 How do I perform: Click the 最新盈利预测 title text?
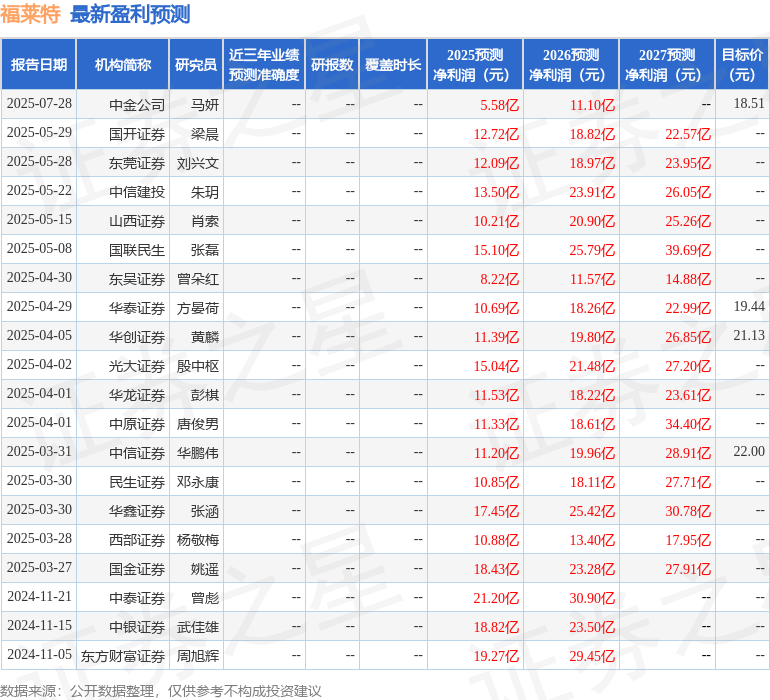point(130,14)
